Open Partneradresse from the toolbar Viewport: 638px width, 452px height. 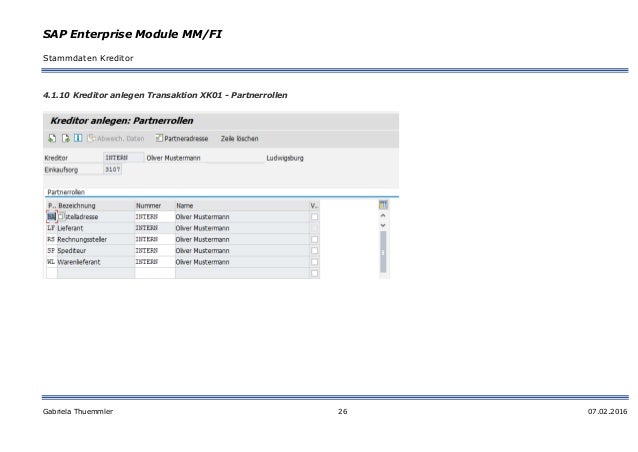[x=182, y=138]
